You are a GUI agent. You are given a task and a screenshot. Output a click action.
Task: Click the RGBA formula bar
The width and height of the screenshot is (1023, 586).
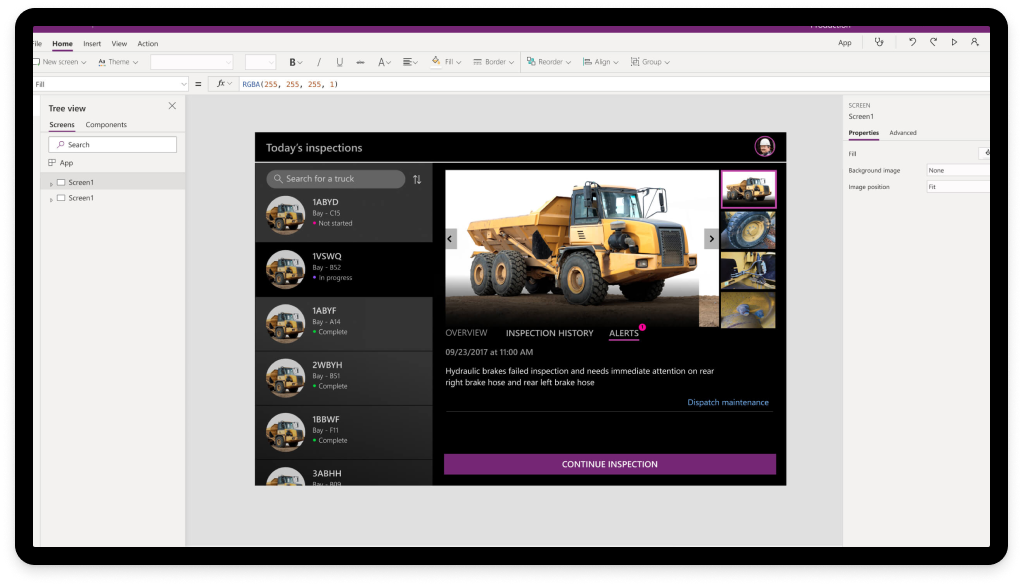click(613, 84)
